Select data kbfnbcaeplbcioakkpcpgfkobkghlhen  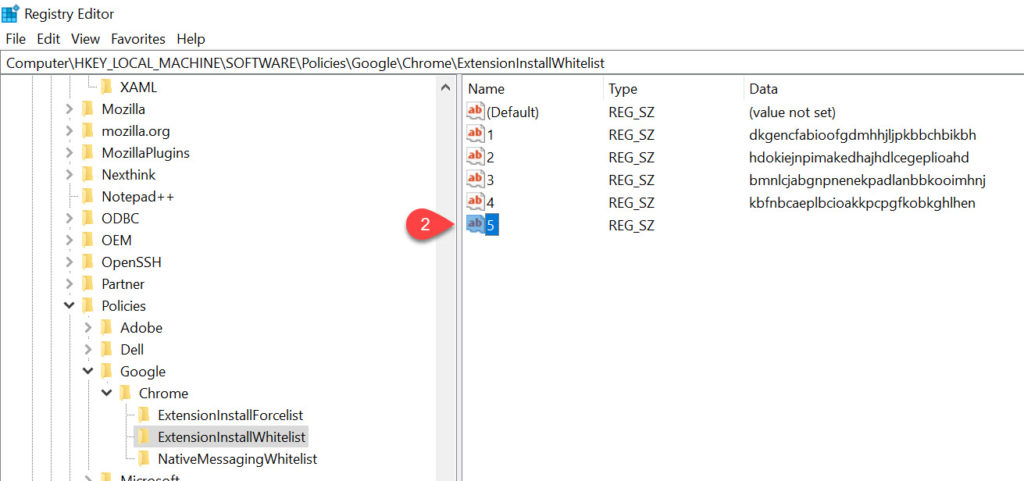(862, 203)
